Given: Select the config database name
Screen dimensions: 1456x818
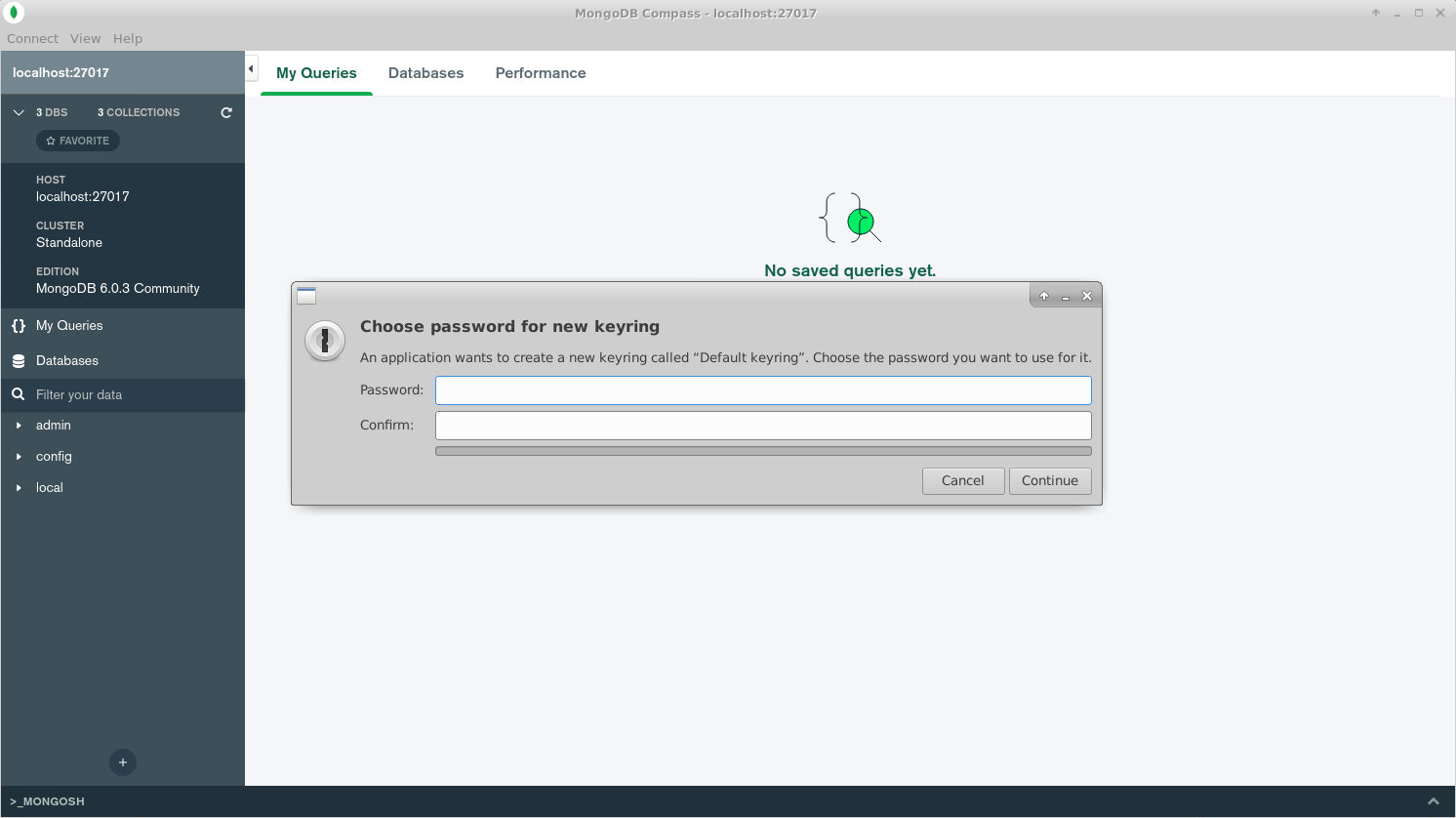Looking at the screenshot, I should pos(54,457).
